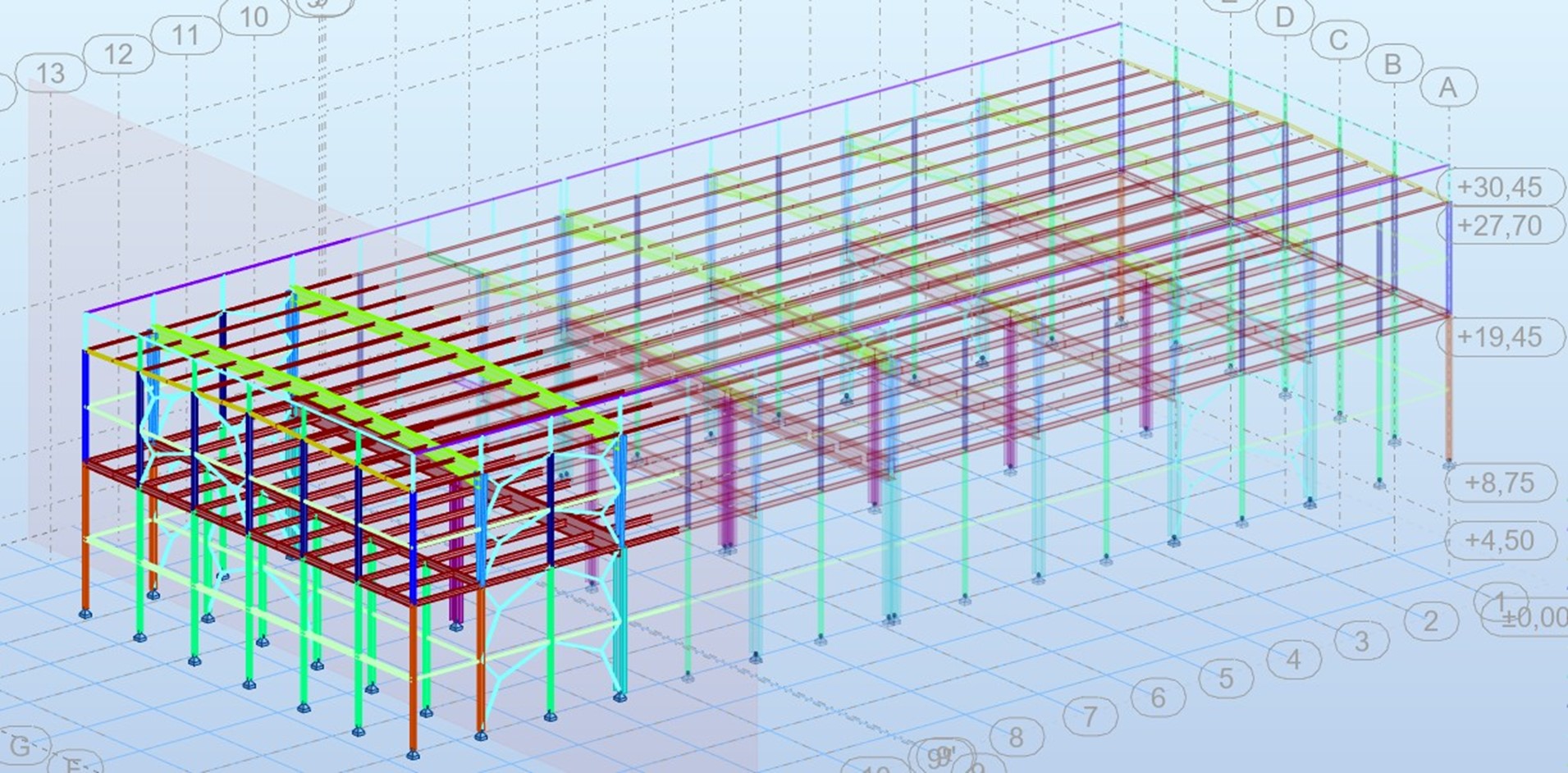Click the +4,50 level label
The height and width of the screenshot is (773, 1568).
tap(1500, 540)
